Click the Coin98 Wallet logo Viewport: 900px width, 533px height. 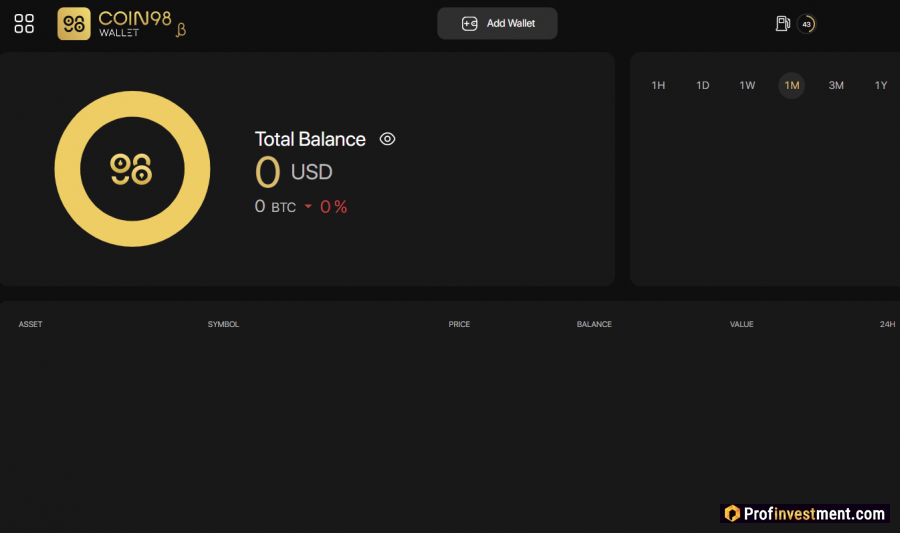(x=115, y=24)
